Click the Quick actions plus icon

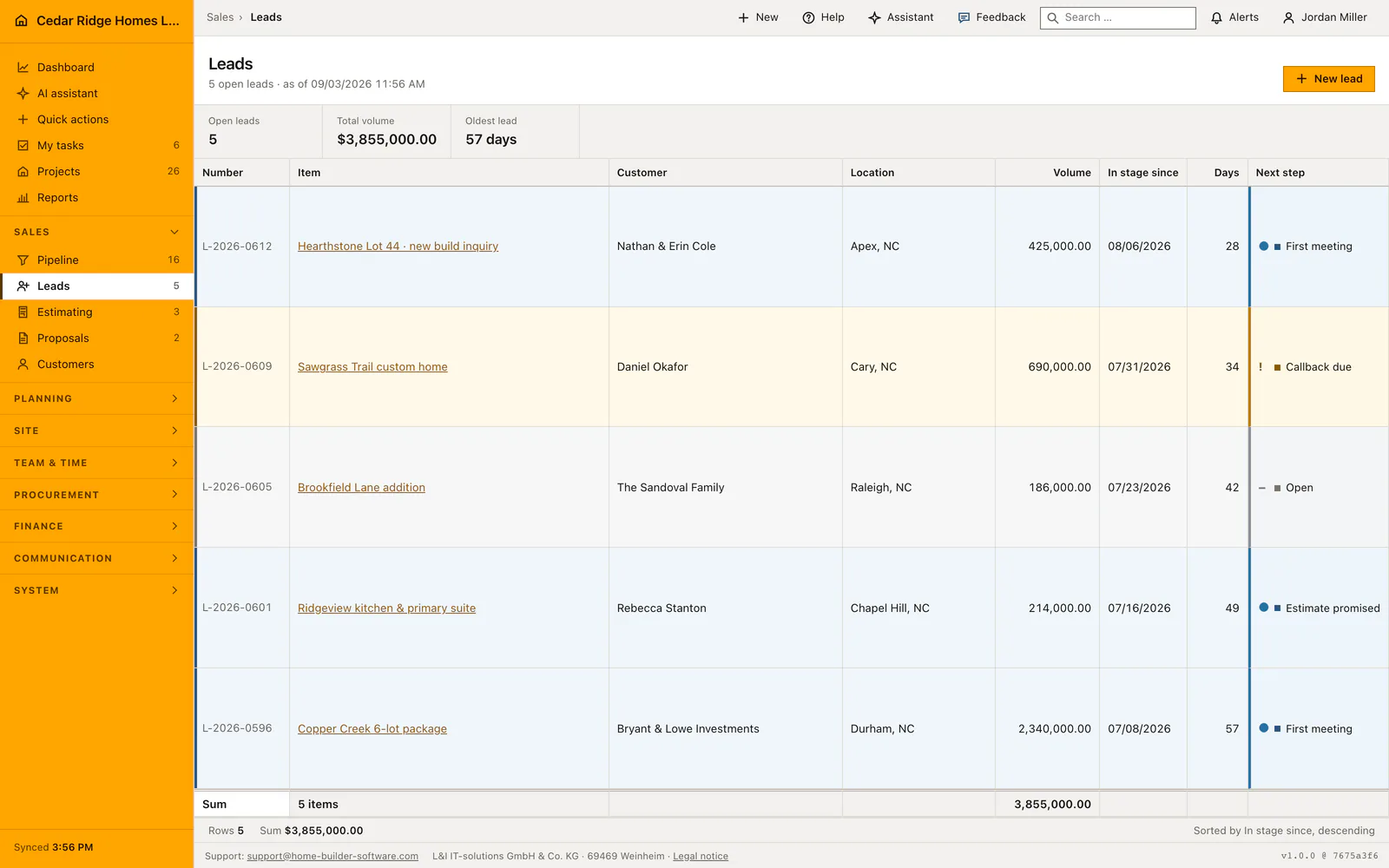[23, 119]
